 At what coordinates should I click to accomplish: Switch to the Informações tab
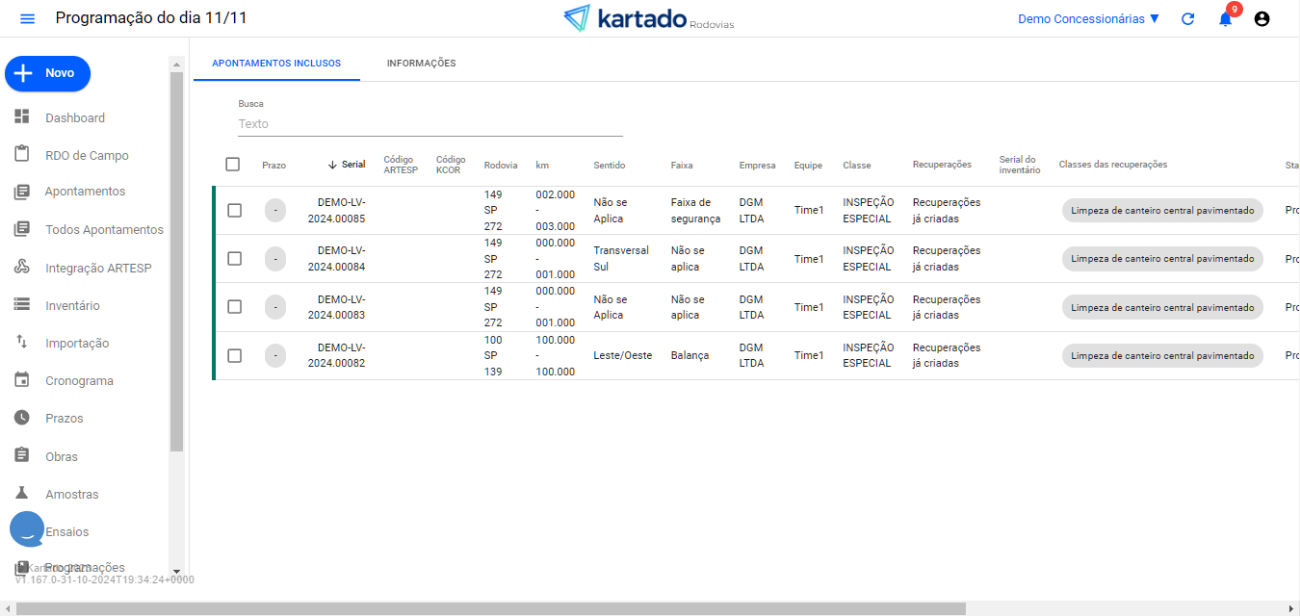[421, 63]
